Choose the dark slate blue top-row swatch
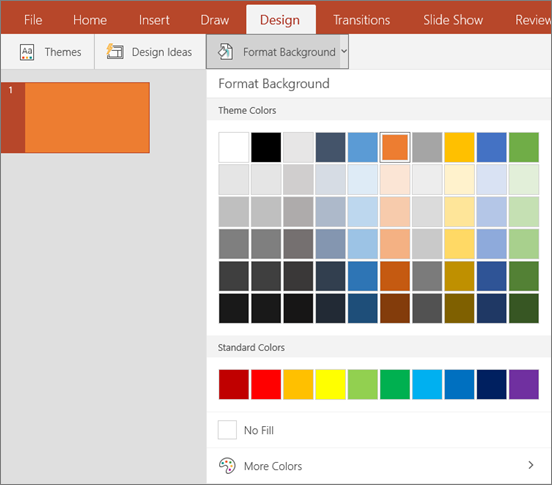 click(330, 147)
